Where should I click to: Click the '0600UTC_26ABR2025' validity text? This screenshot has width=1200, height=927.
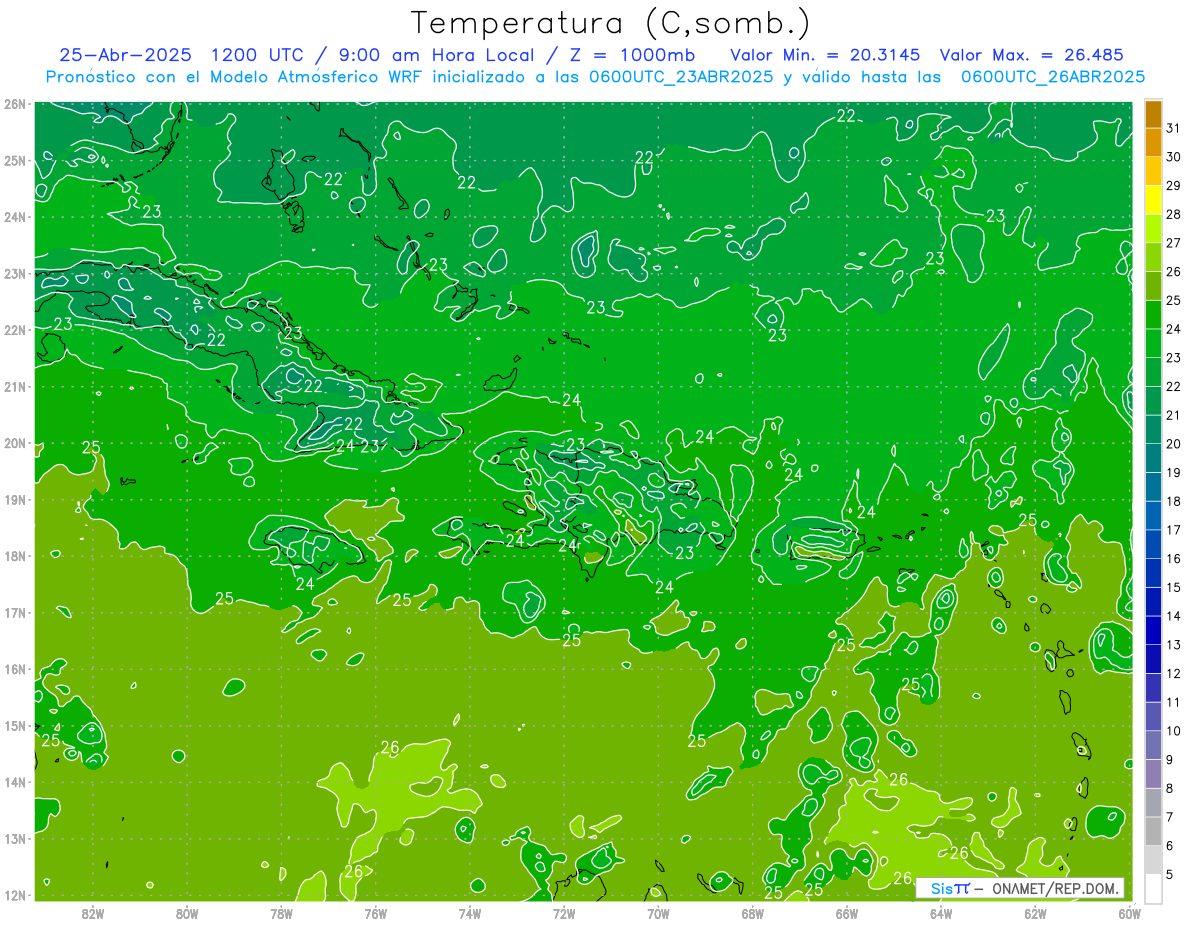1053,77
